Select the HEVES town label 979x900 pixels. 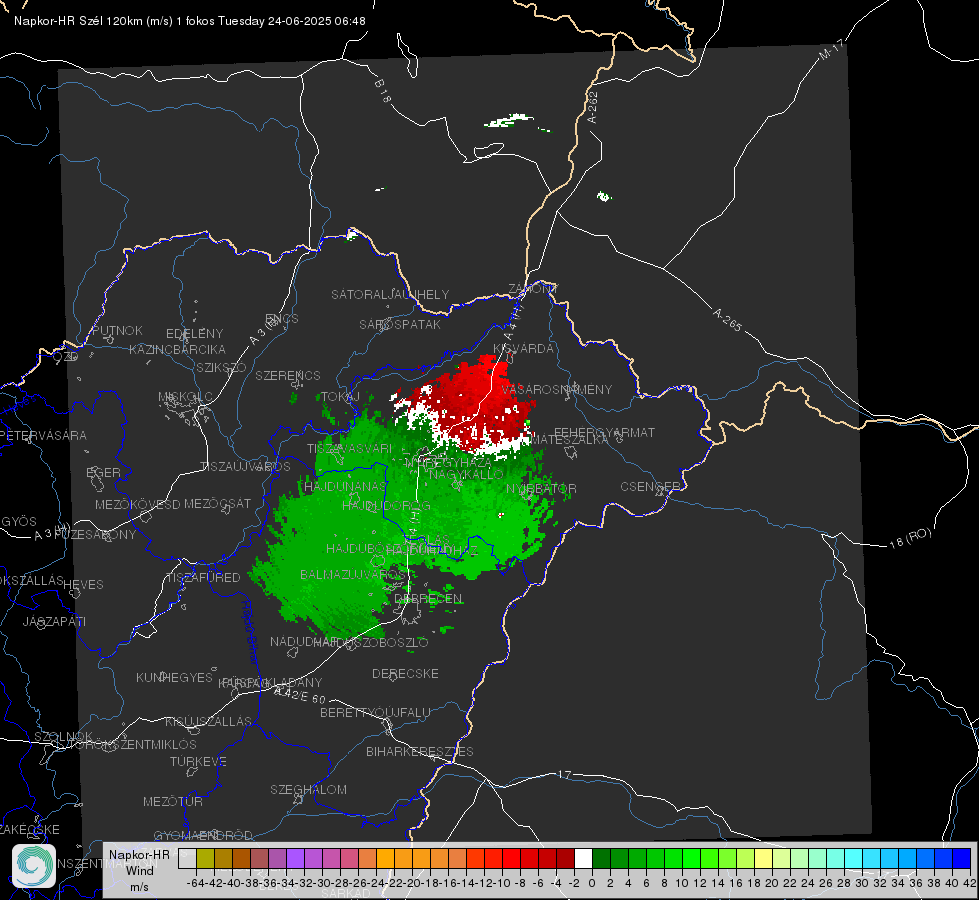click(x=83, y=585)
